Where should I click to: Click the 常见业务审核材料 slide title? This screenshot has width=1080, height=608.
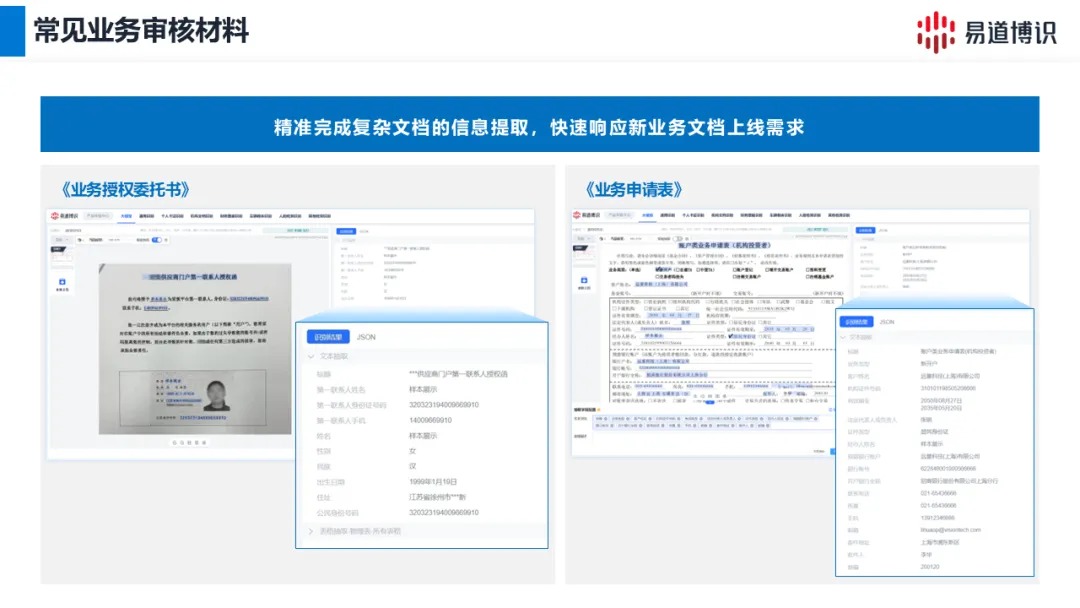(140, 32)
